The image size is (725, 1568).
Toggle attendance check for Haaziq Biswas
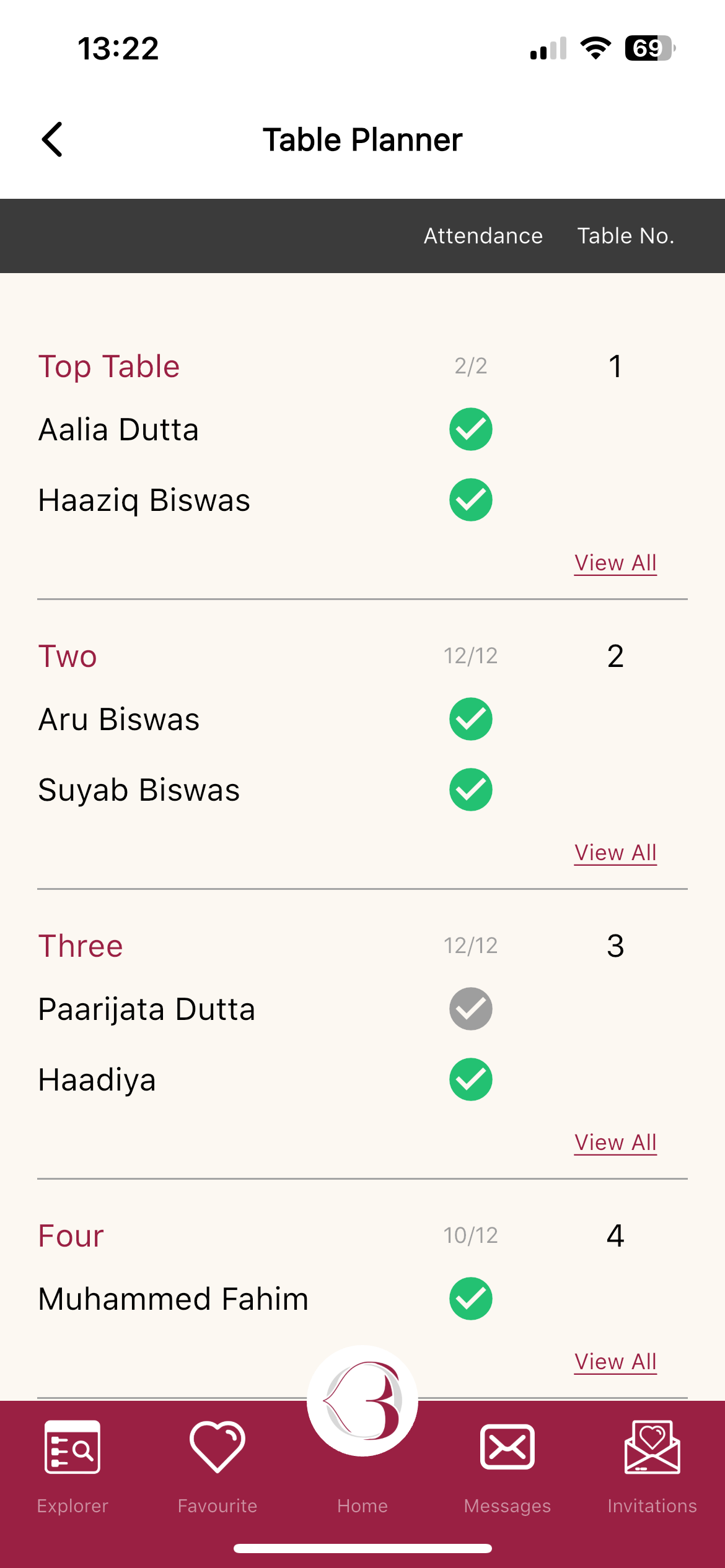[x=471, y=500]
